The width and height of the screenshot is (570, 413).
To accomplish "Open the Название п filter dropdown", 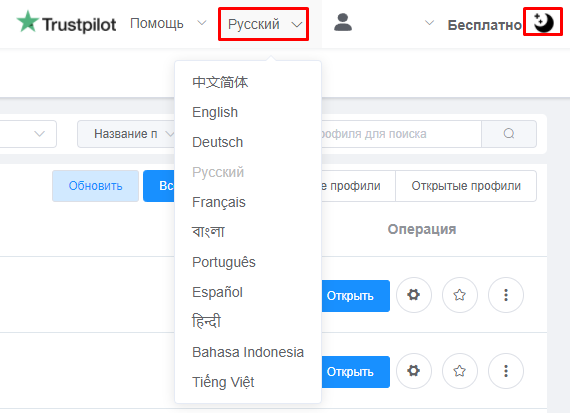I will click(126, 134).
